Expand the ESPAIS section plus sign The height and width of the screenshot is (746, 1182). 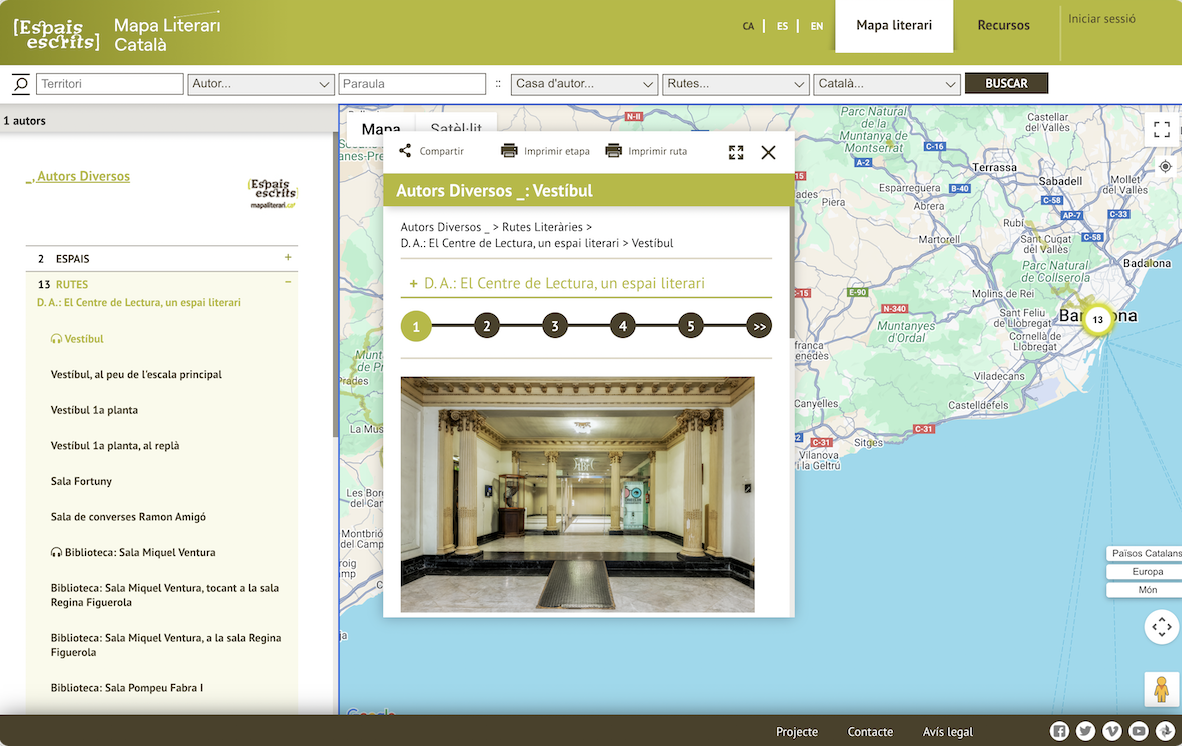point(288,258)
